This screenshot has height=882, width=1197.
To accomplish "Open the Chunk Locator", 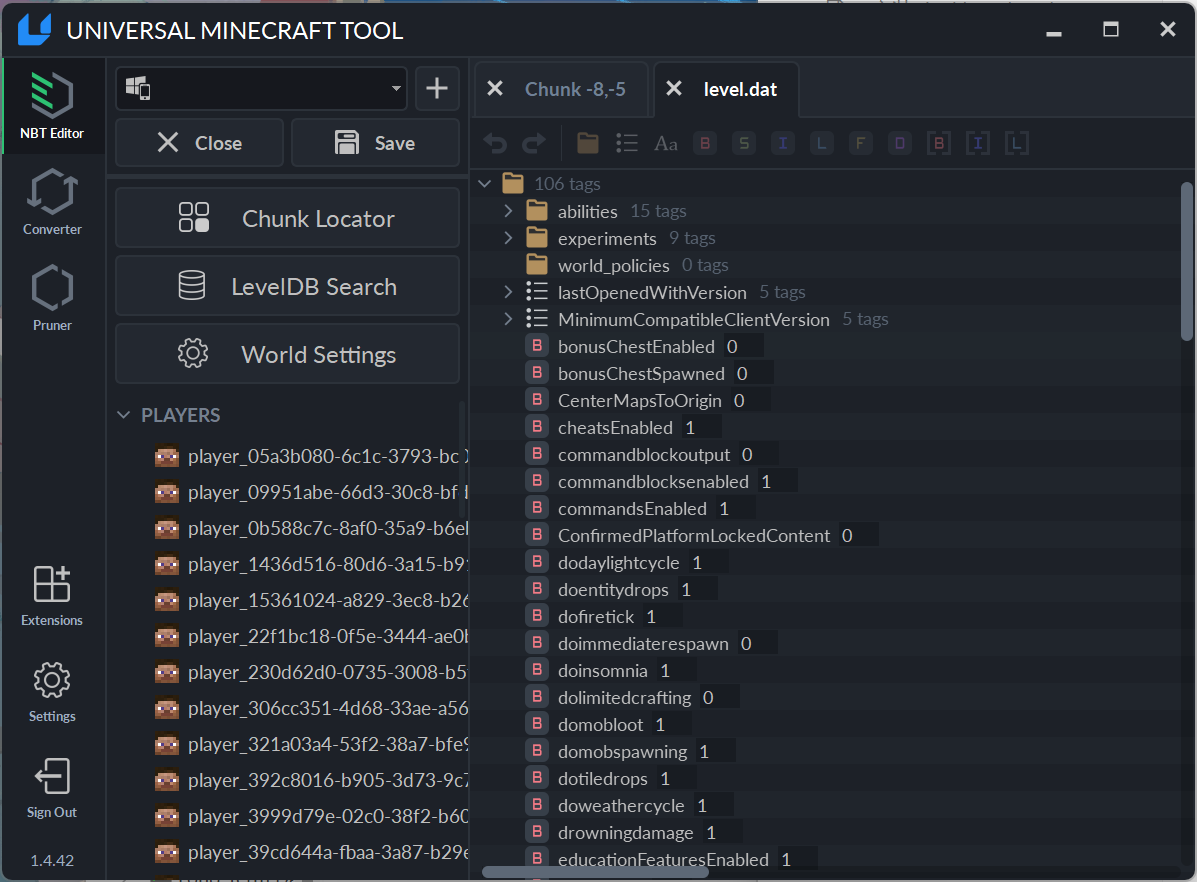I will click(287, 218).
